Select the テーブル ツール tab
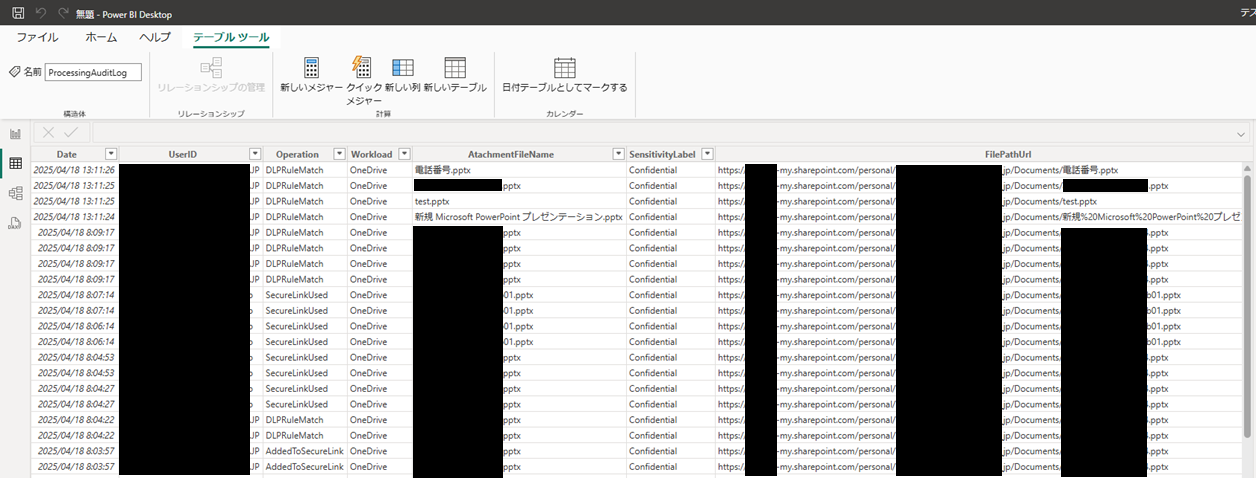 (231, 37)
